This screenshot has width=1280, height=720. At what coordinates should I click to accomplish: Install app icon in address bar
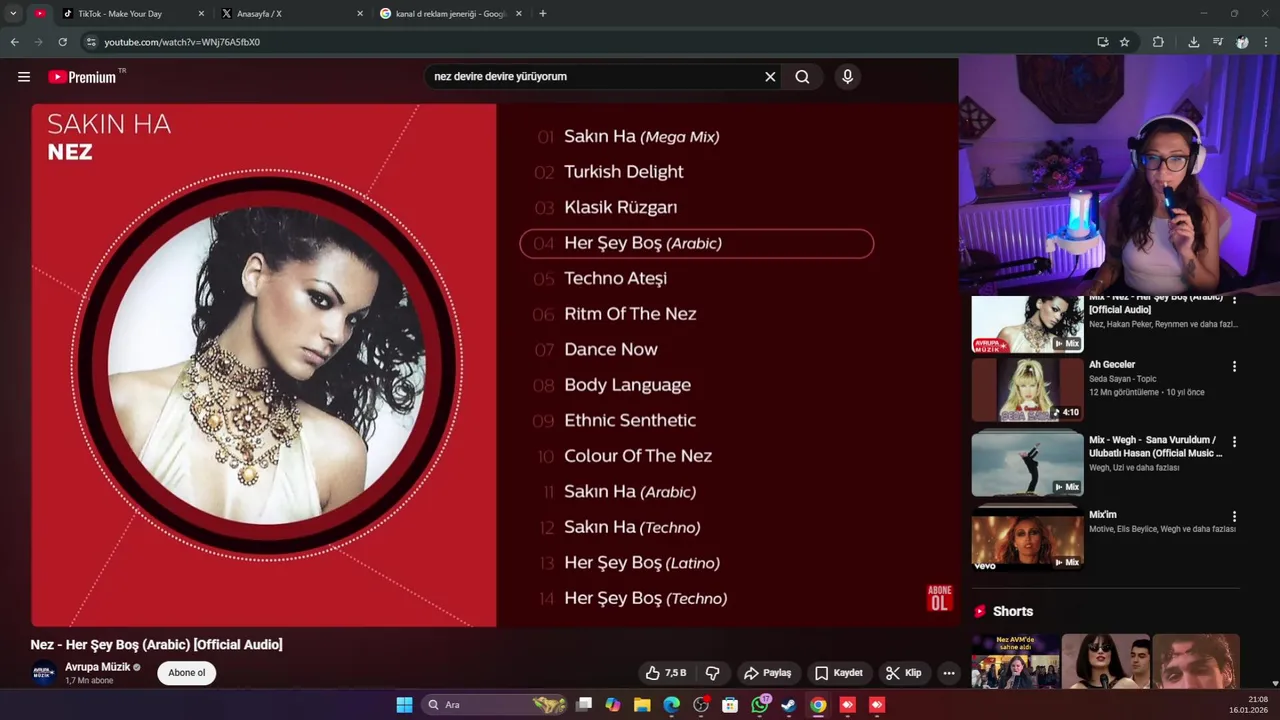coord(1102,42)
